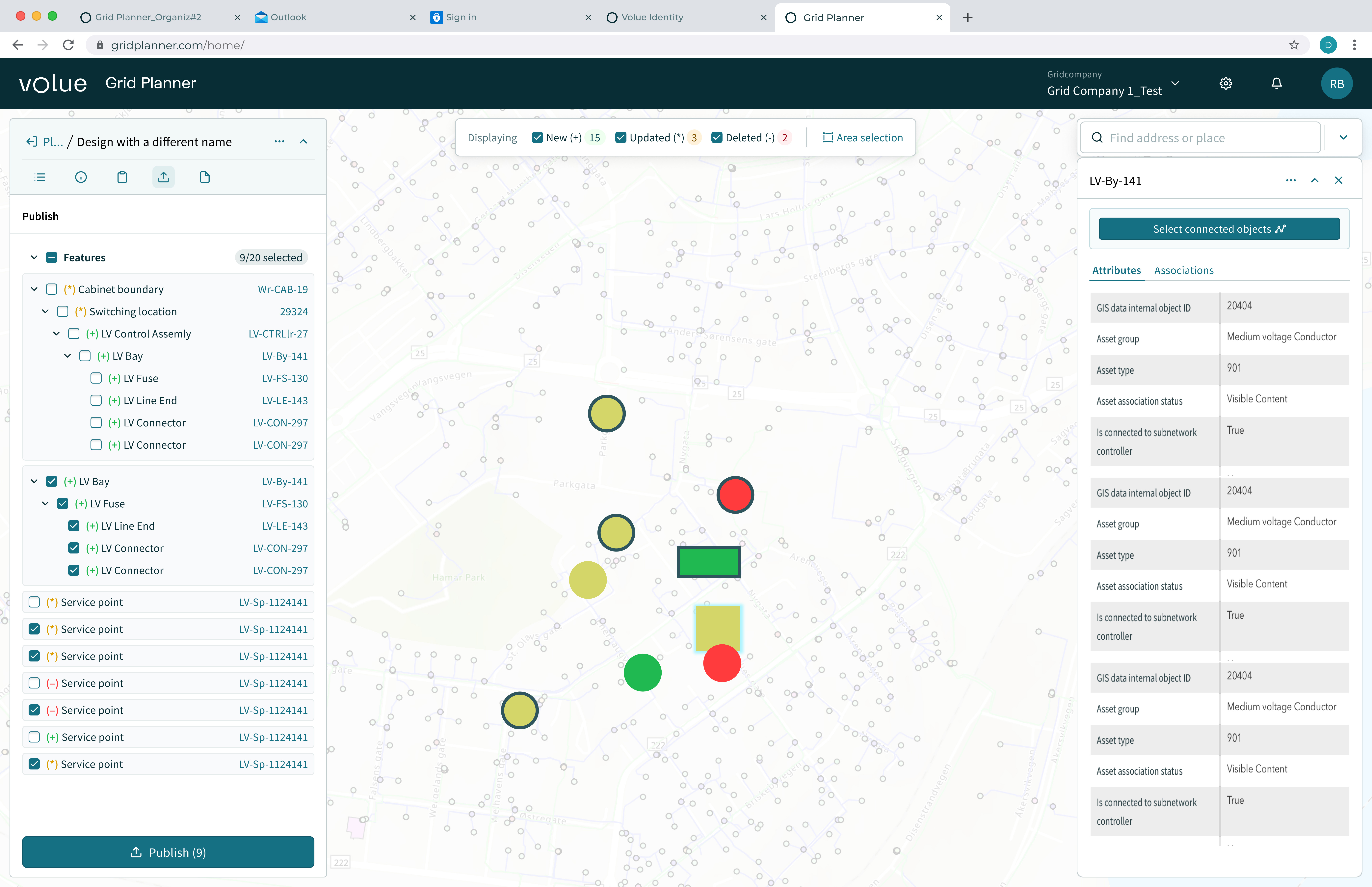Switch to the Sign in browser tab
The height and width of the screenshot is (887, 1372).
pyautogui.click(x=511, y=17)
